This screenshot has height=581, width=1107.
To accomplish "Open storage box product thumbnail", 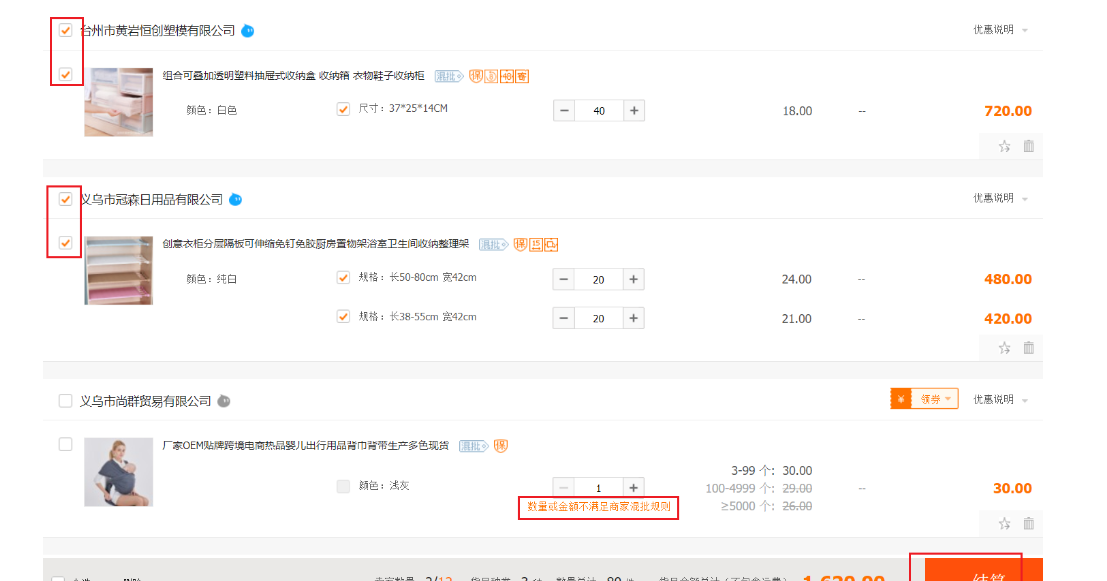I will 119,102.
